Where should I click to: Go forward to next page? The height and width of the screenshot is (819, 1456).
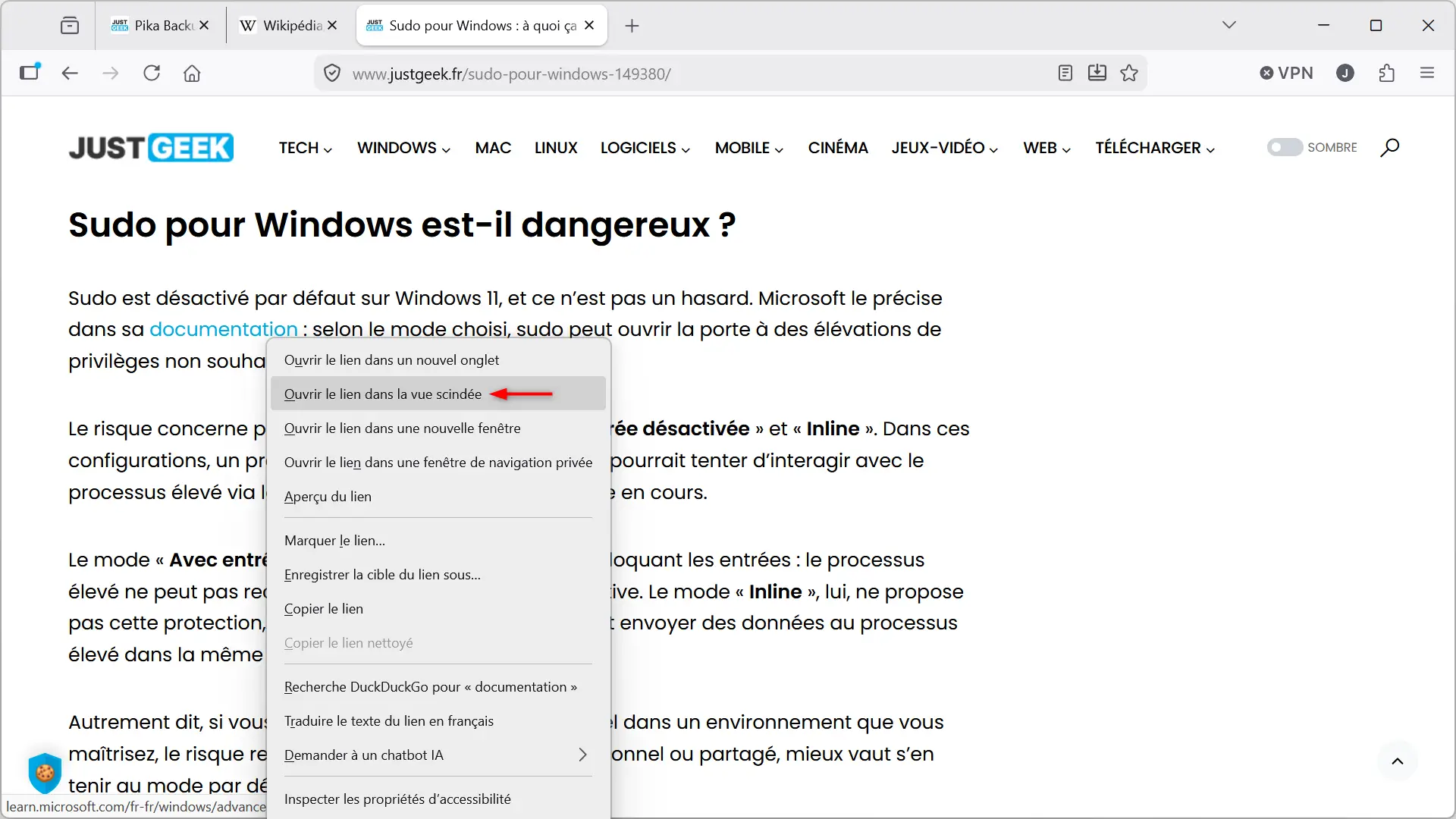coord(111,73)
